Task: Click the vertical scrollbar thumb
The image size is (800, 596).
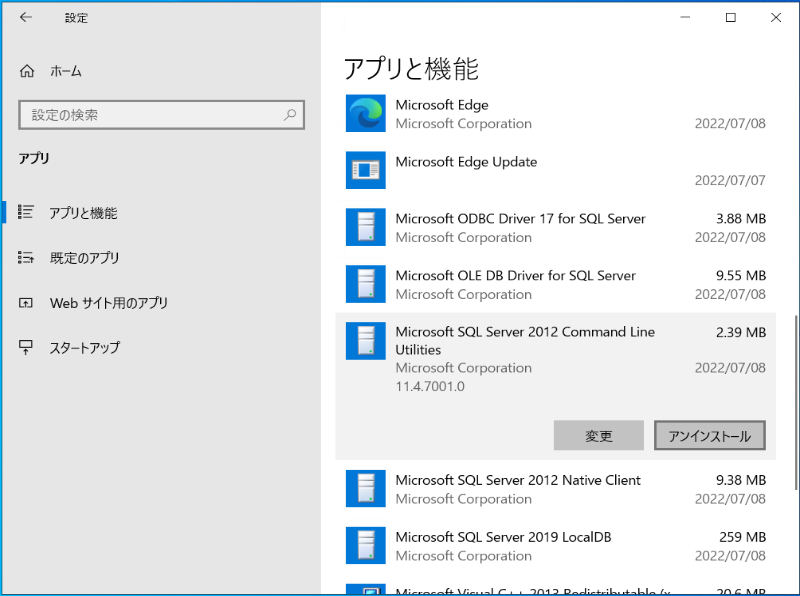Action: 796,403
